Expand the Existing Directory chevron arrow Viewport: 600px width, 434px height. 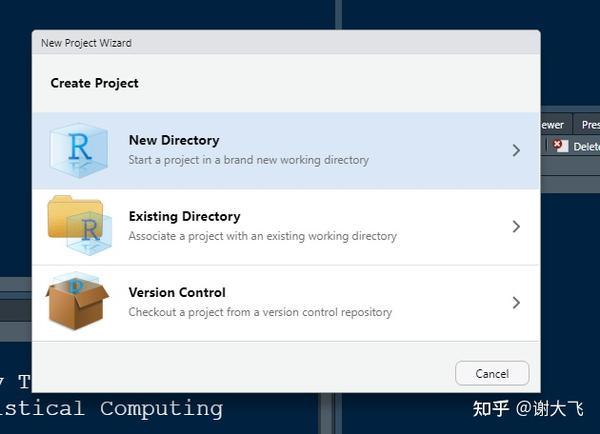[516, 226]
